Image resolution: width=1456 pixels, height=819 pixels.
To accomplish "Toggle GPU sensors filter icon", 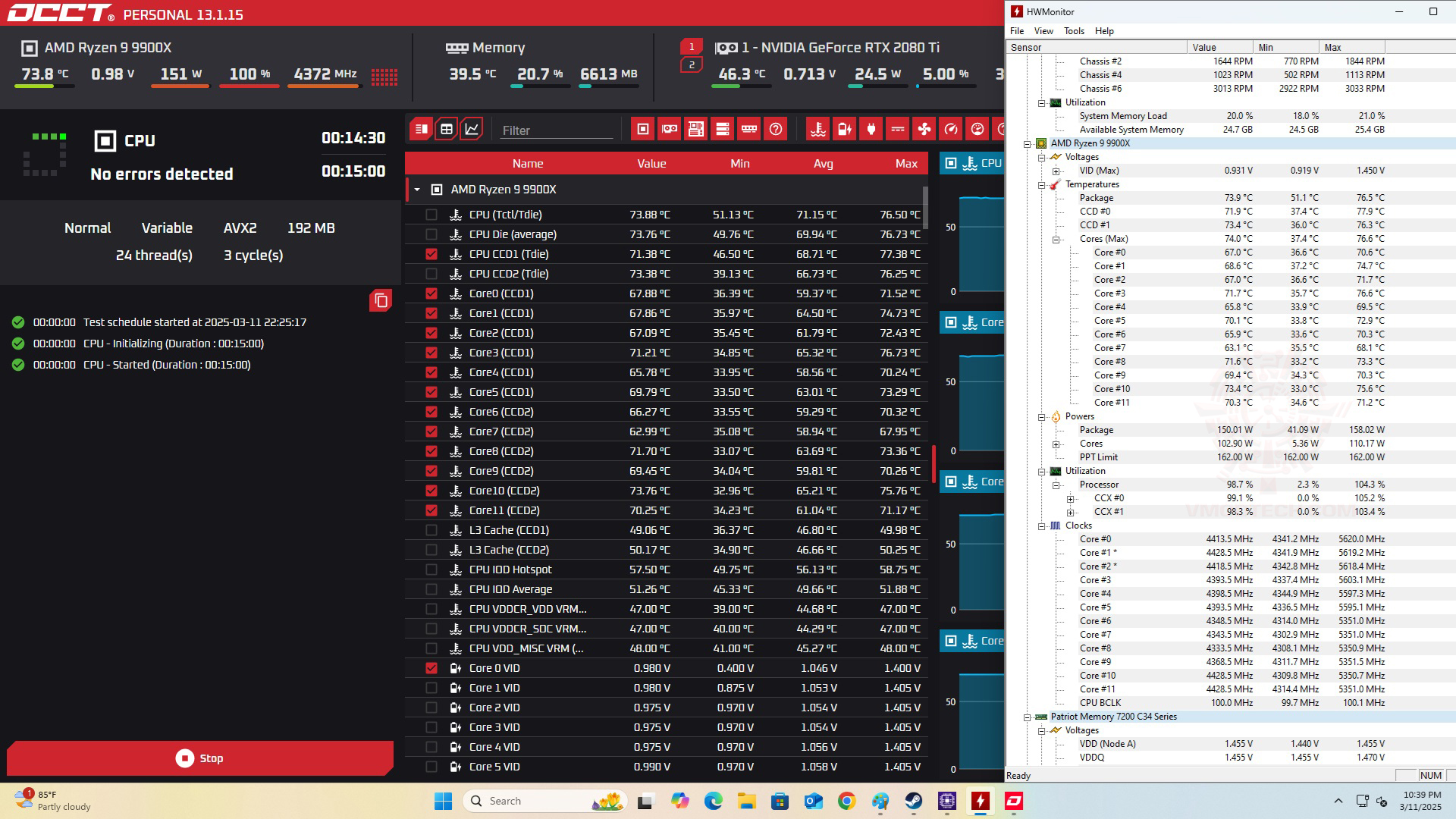I will (x=669, y=129).
